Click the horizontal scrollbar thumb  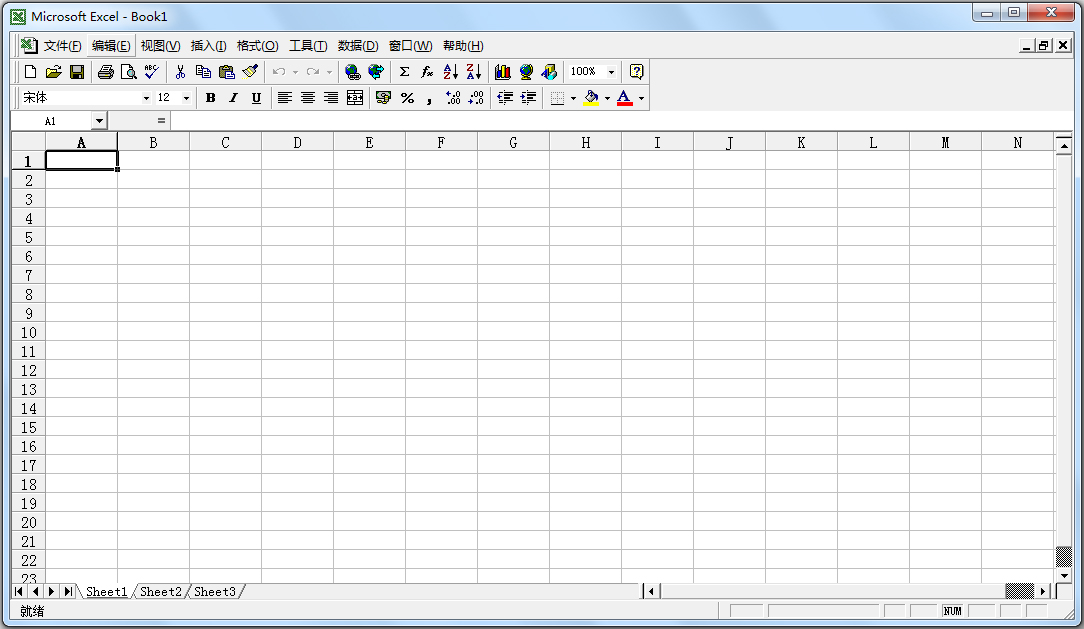[1019, 591]
